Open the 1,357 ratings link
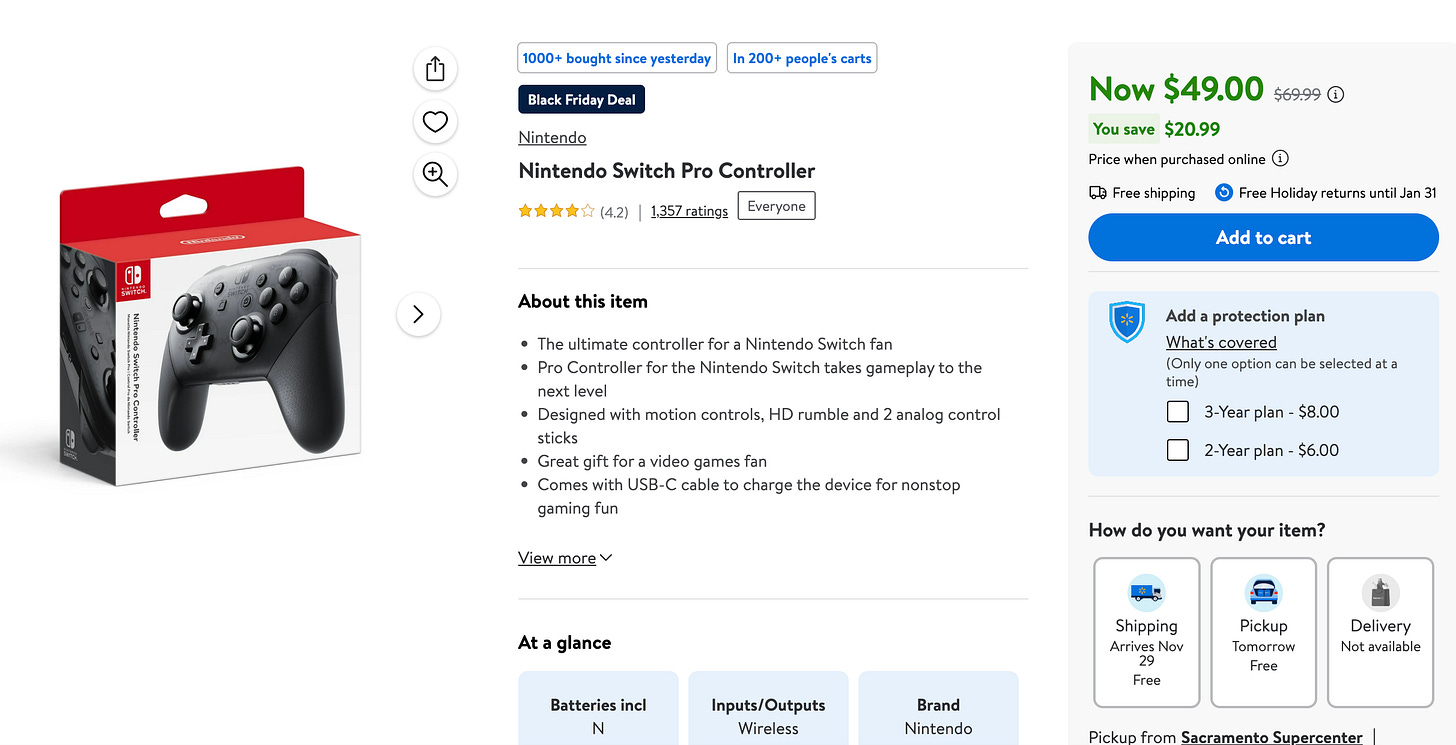Image resolution: width=1456 pixels, height=745 pixels. coord(689,211)
